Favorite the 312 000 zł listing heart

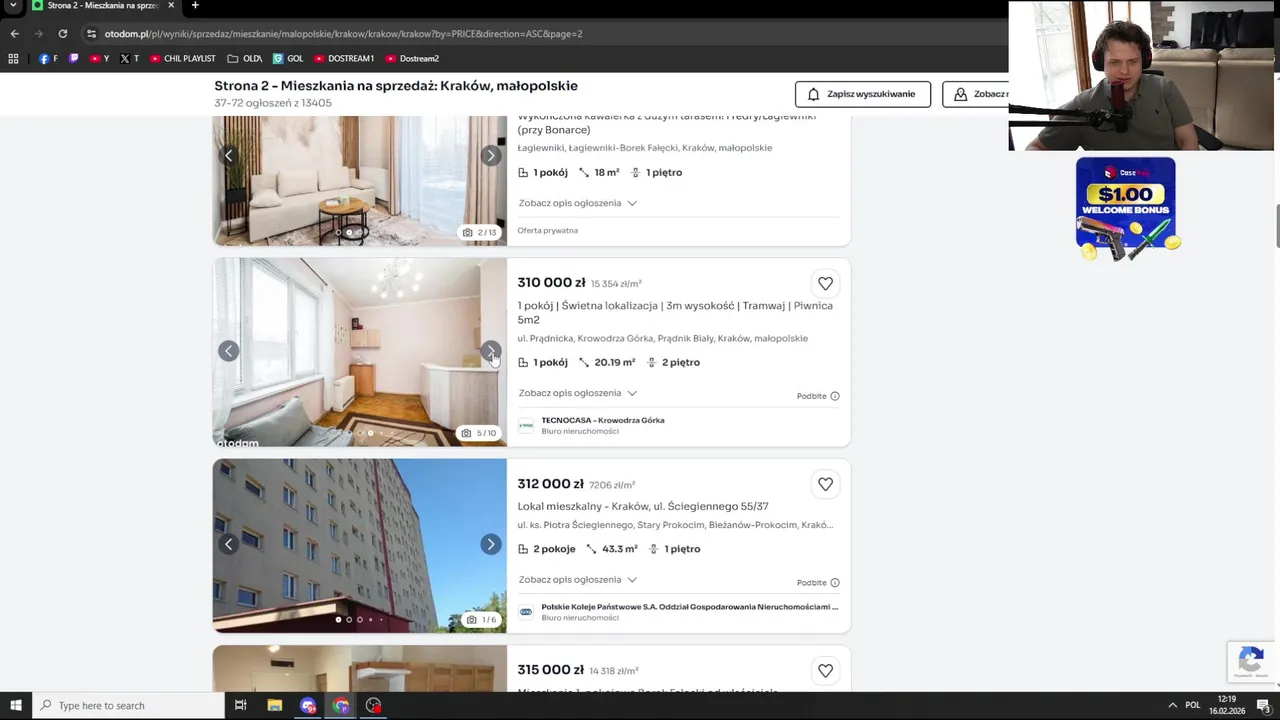pyautogui.click(x=825, y=484)
